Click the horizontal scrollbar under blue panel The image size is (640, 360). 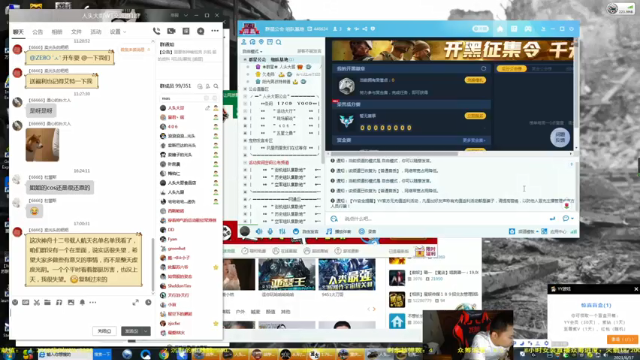point(394,154)
